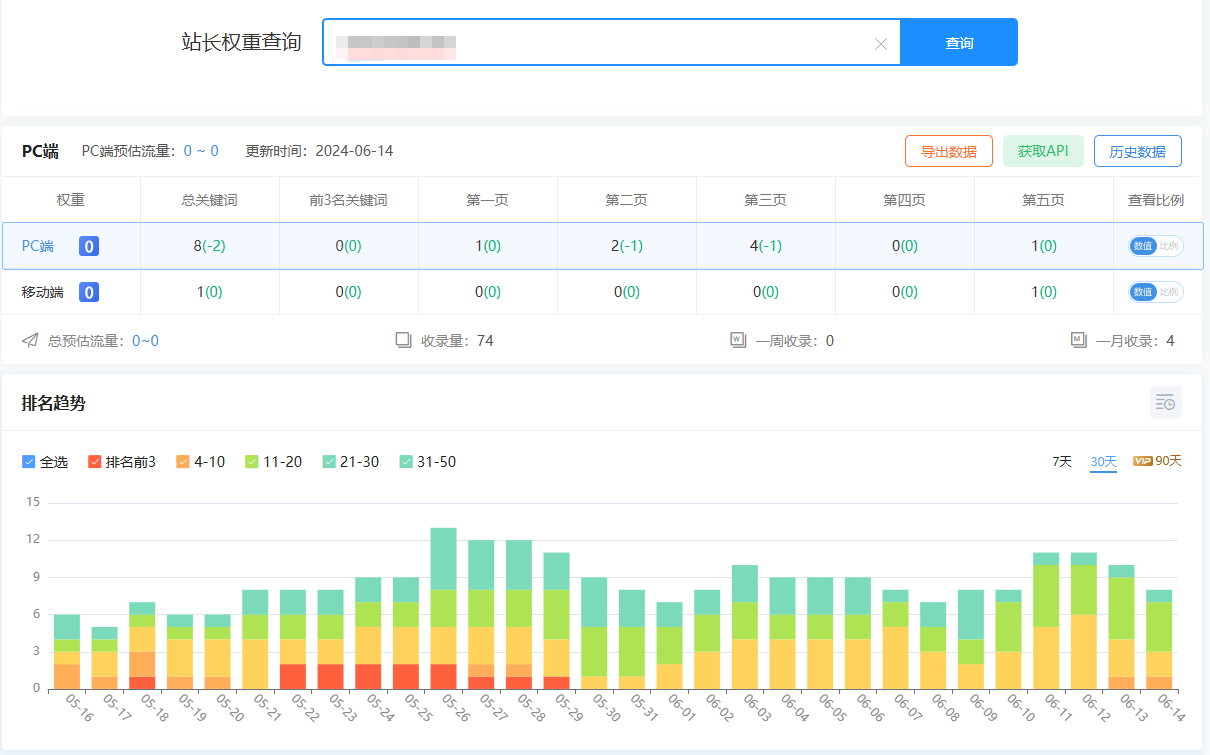The height and width of the screenshot is (755, 1210).
Task: Select the 7天 range tab
Action: (1062, 461)
